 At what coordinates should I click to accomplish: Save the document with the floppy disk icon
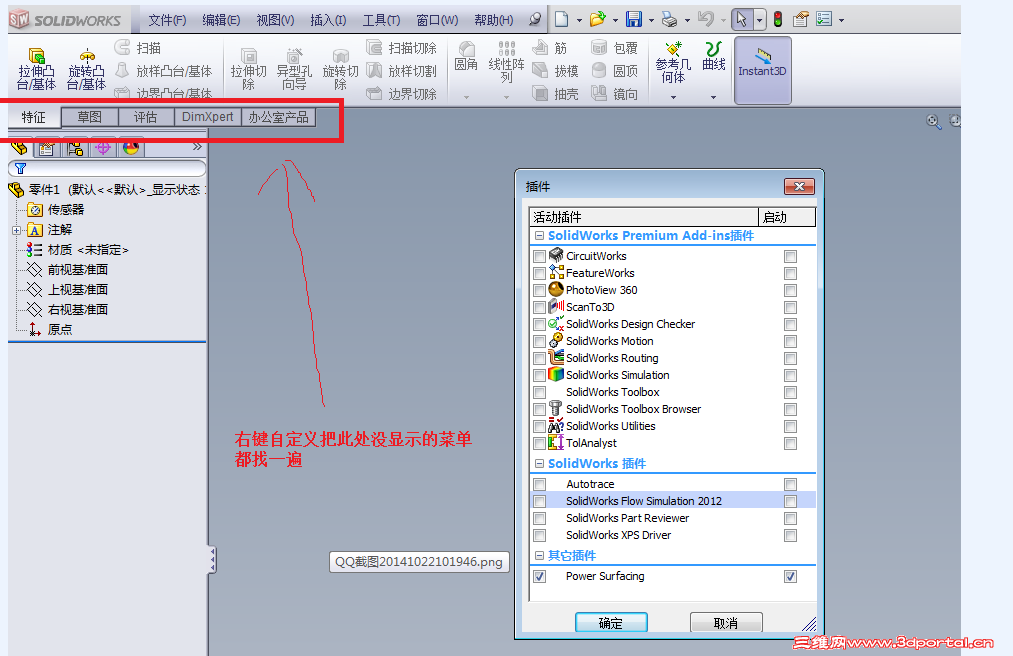tap(634, 19)
